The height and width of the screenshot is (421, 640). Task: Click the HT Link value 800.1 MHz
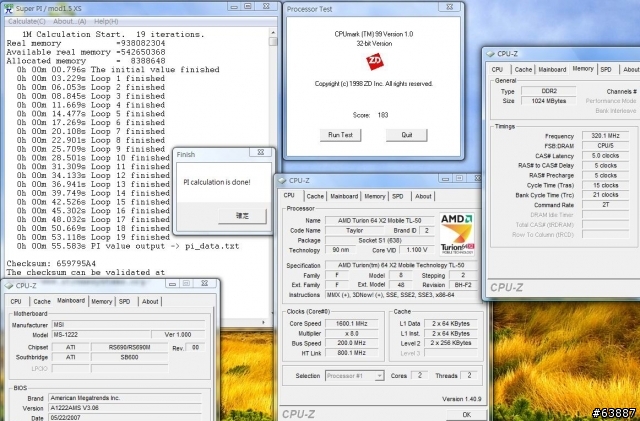click(351, 353)
